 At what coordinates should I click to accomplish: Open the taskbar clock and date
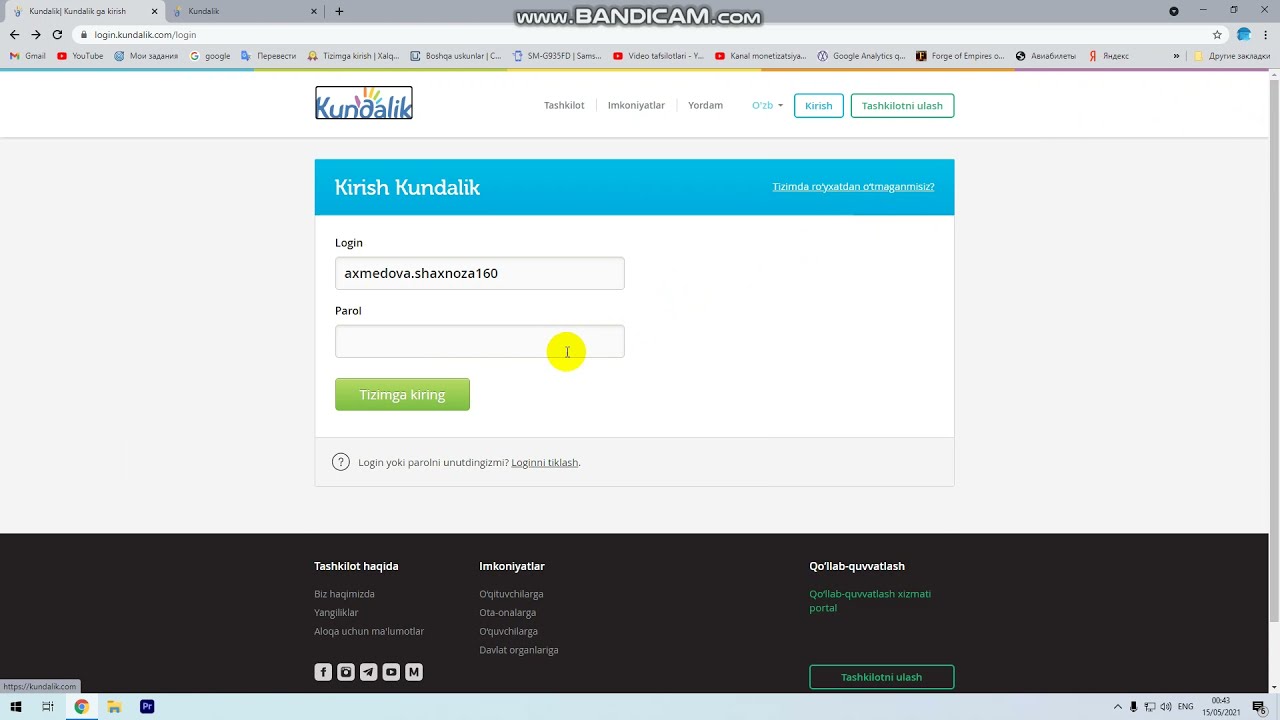coord(1221,707)
